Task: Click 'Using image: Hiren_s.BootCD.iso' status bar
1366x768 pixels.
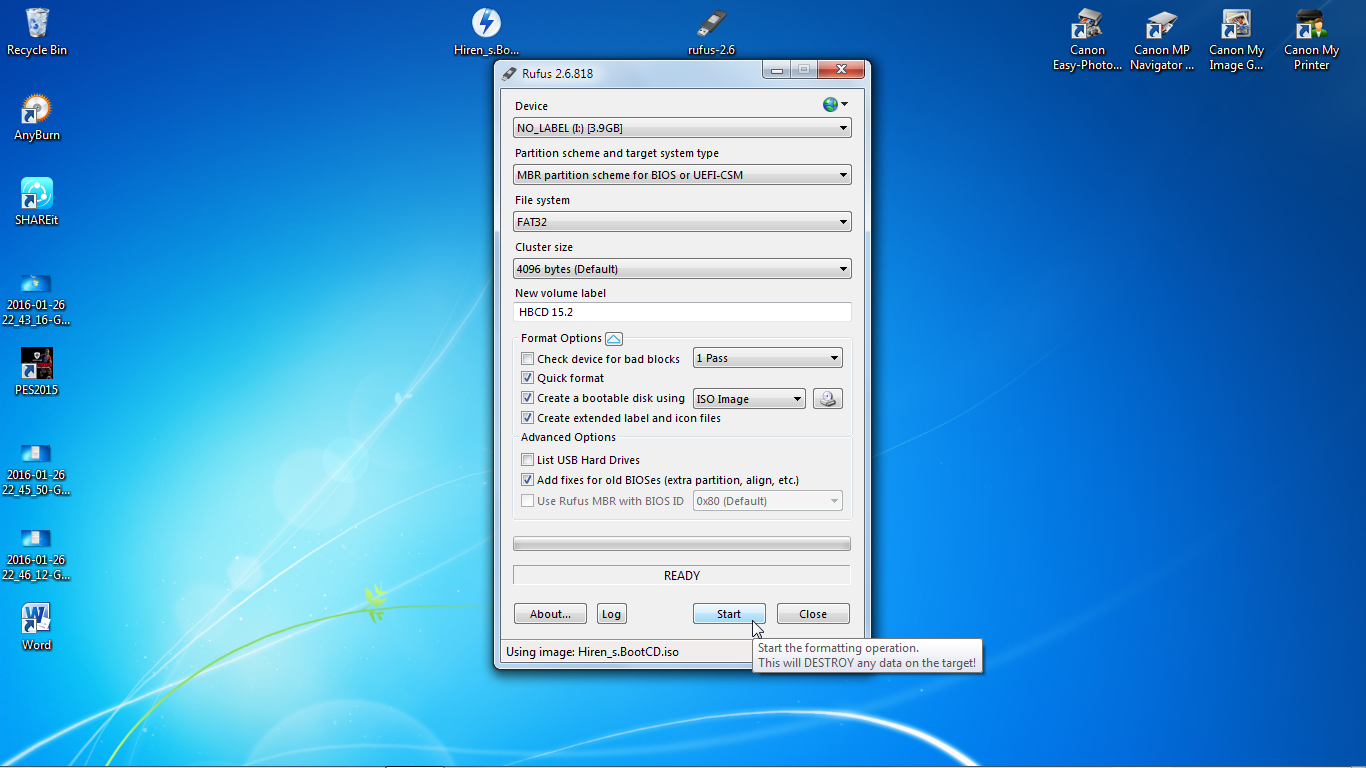Action: (592, 652)
